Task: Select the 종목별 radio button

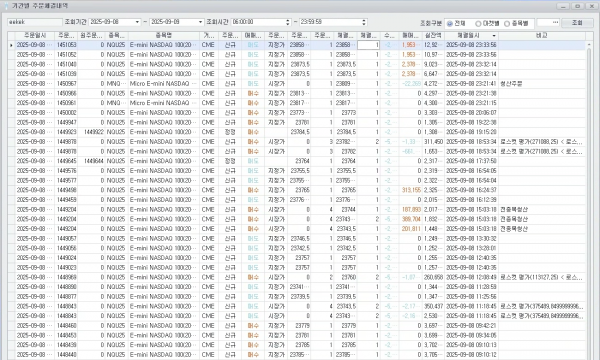Action: coord(507,23)
